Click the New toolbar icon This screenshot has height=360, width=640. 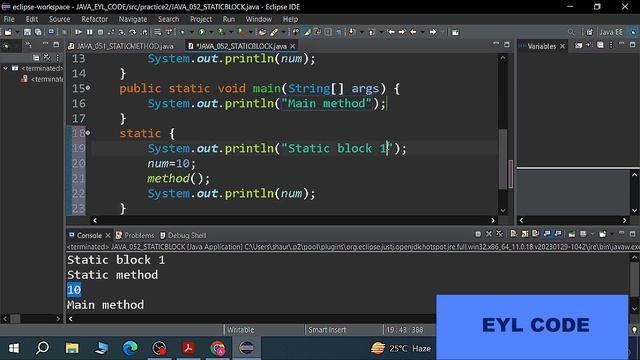[8, 32]
